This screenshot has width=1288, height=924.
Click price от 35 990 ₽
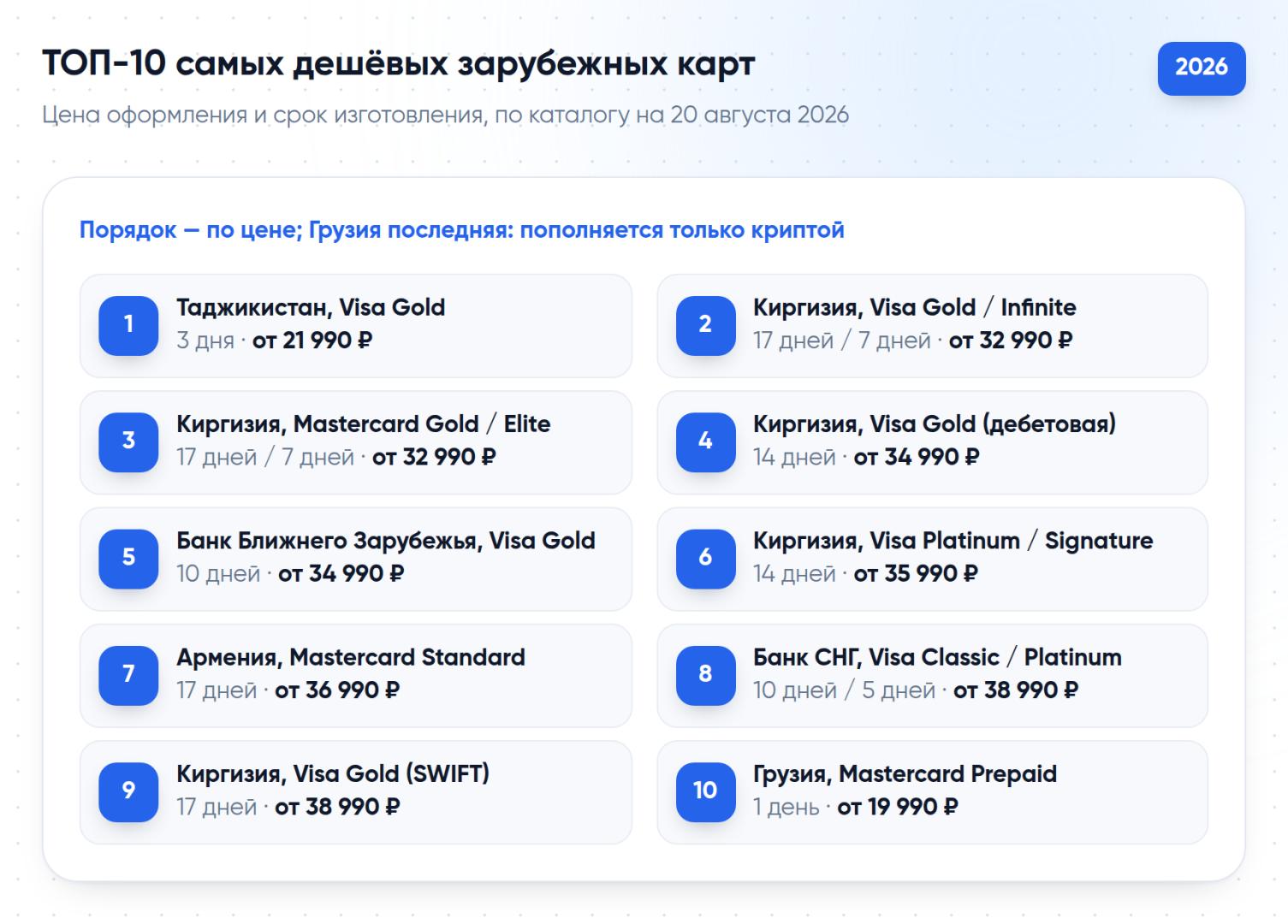(916, 574)
